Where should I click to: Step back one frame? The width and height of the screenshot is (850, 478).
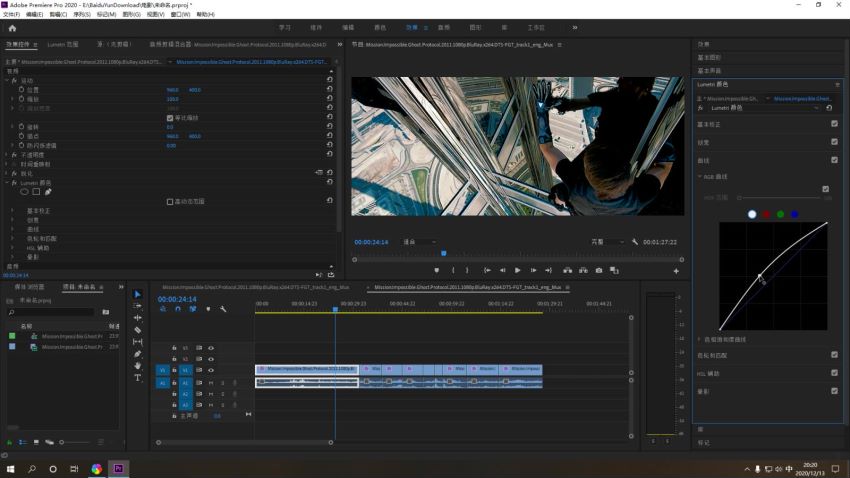(x=503, y=270)
